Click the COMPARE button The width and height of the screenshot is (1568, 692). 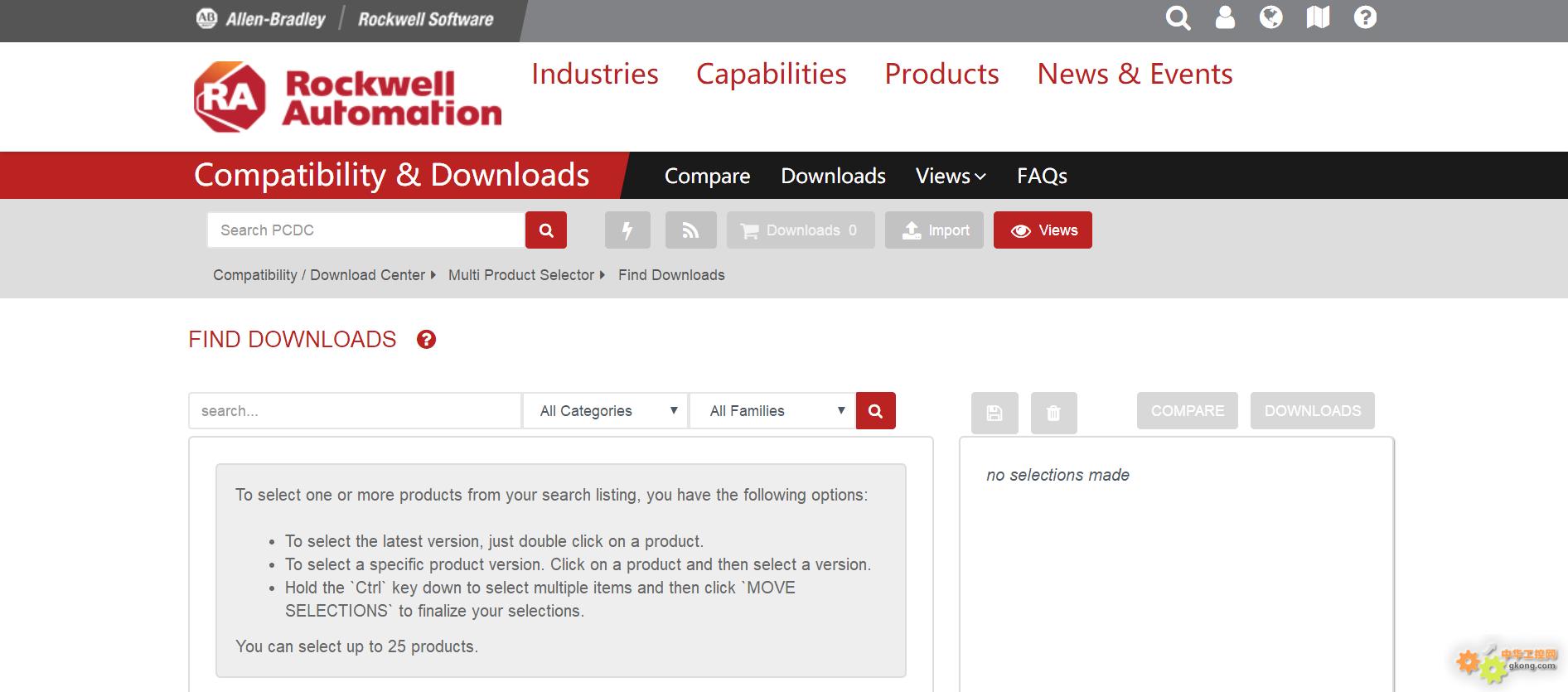click(1188, 411)
